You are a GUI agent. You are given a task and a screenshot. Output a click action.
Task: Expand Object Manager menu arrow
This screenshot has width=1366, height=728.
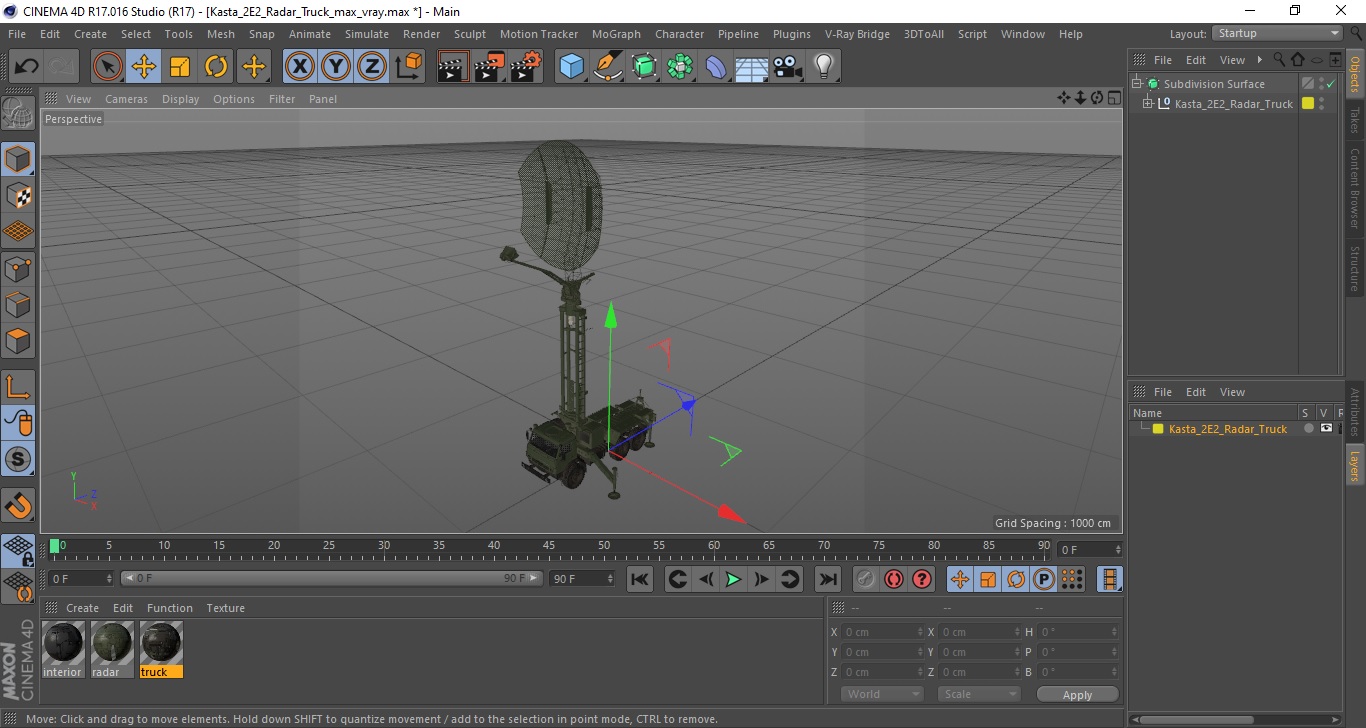[1260, 60]
